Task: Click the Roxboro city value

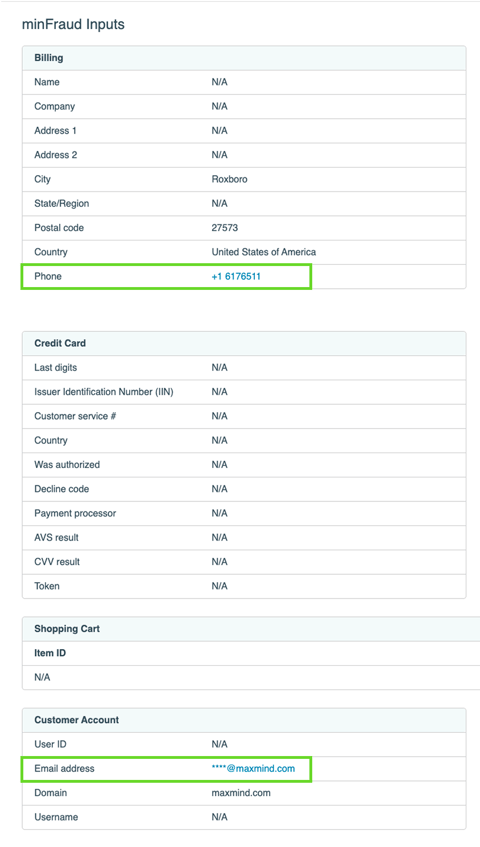Action: tap(229, 179)
